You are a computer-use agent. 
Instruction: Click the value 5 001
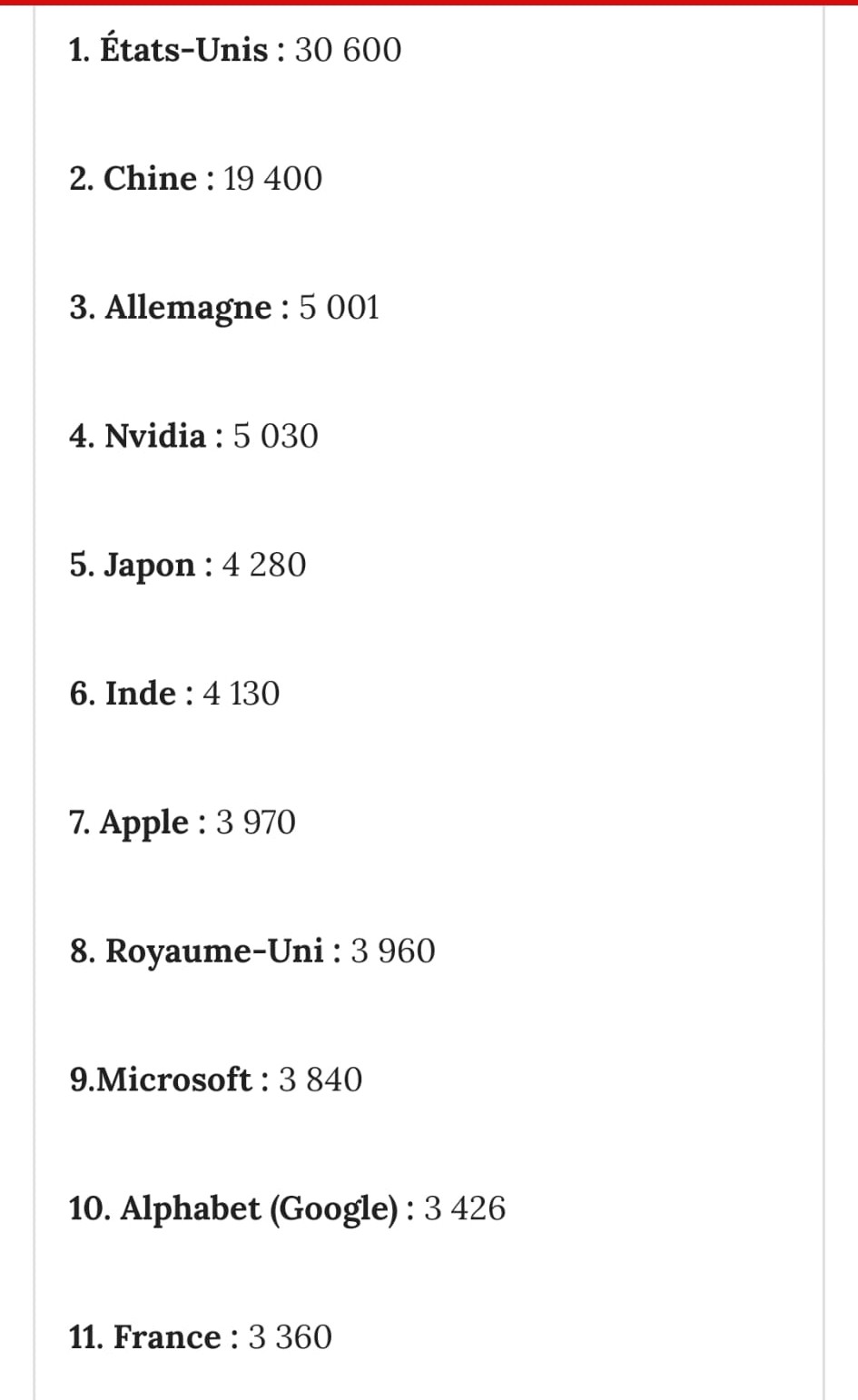click(339, 308)
